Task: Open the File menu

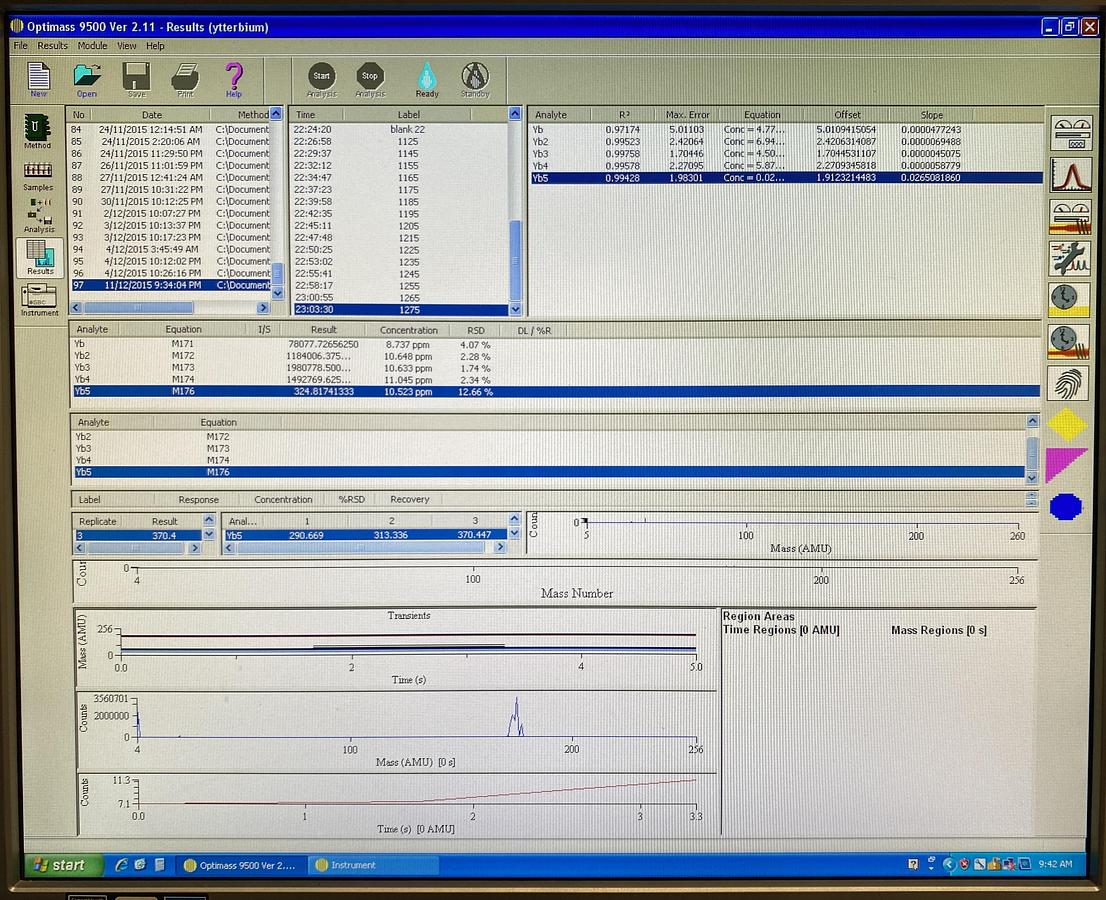Action: coord(19,45)
